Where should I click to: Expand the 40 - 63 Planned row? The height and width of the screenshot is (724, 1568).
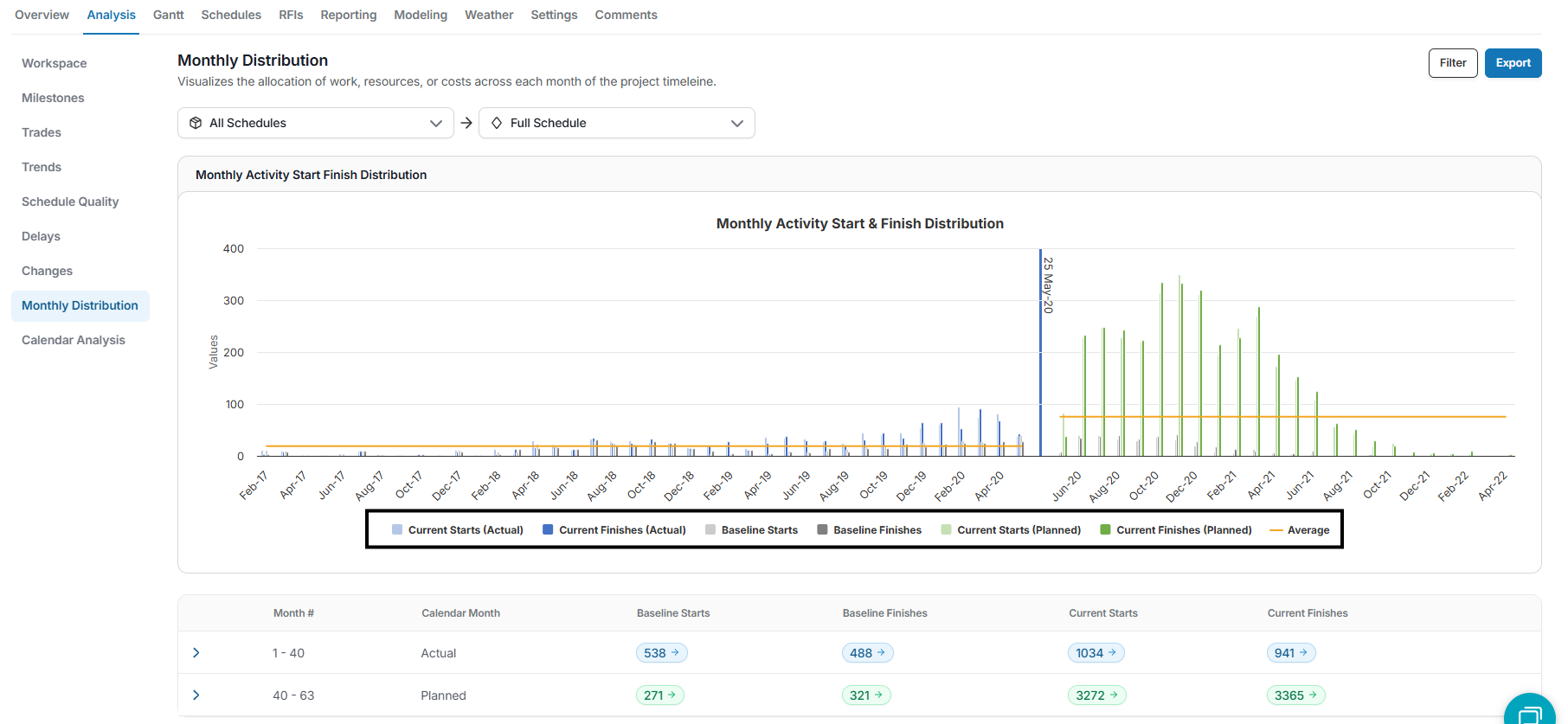(x=196, y=695)
